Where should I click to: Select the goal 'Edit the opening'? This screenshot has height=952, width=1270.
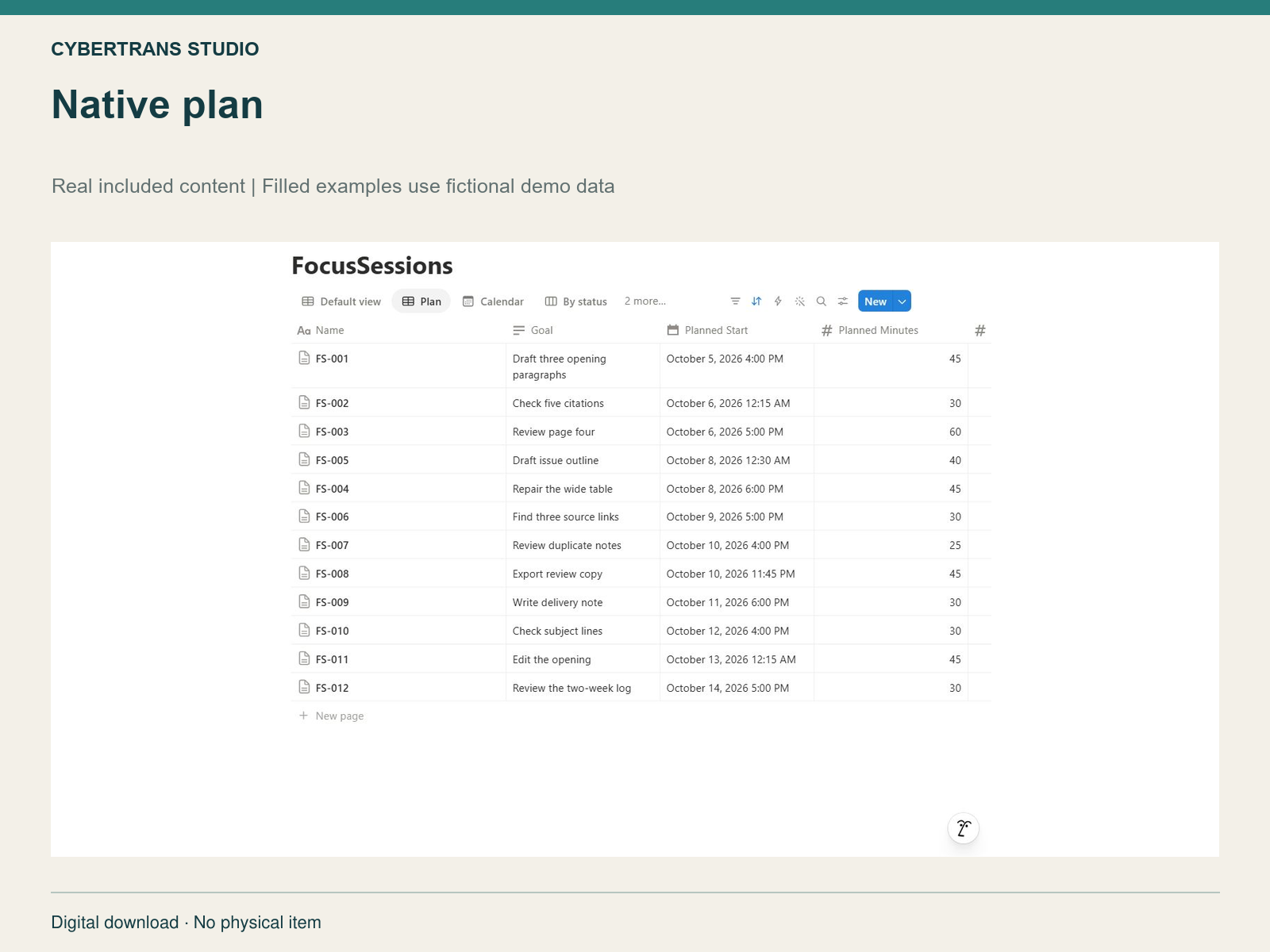tap(552, 659)
